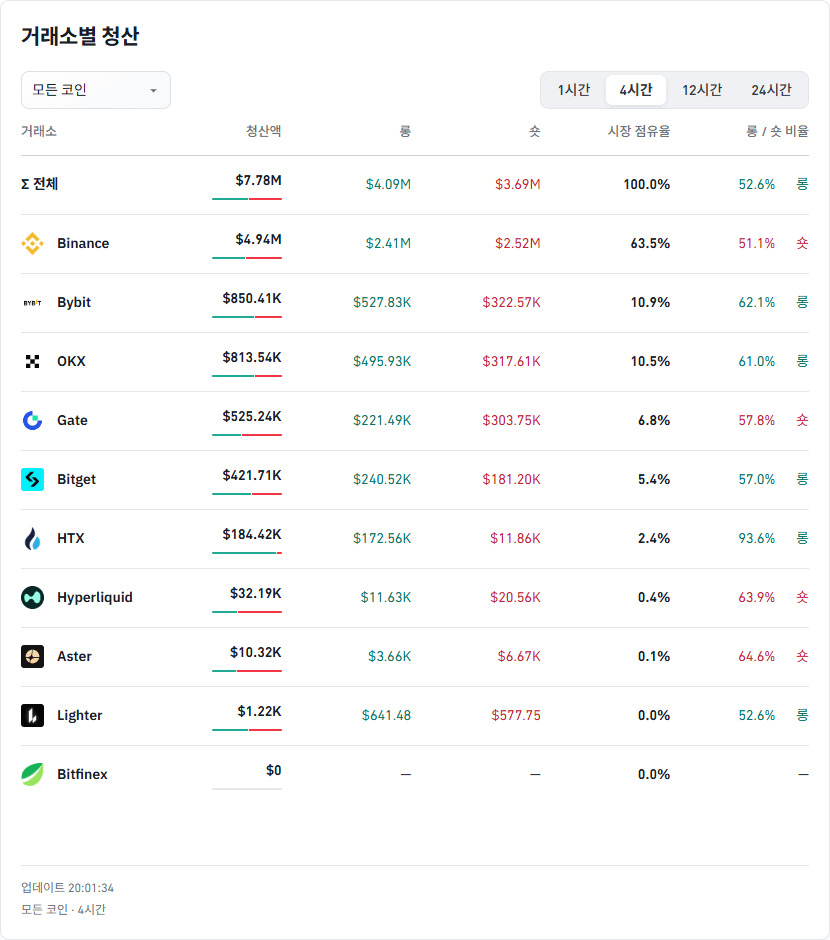Viewport: 830px width, 940px height.
Task: Click Aster short ratio 64.6%
Action: (756, 656)
